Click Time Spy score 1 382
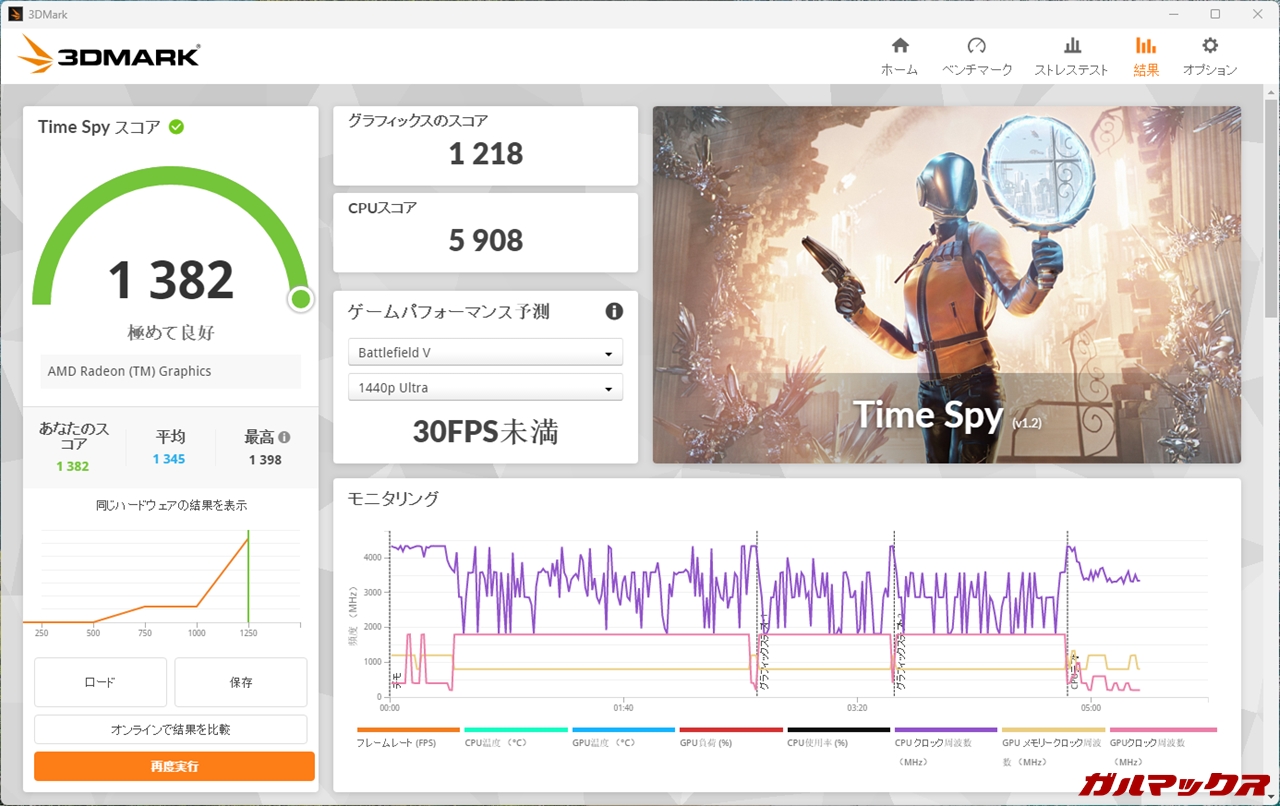This screenshot has height=806, width=1280. 171,280
